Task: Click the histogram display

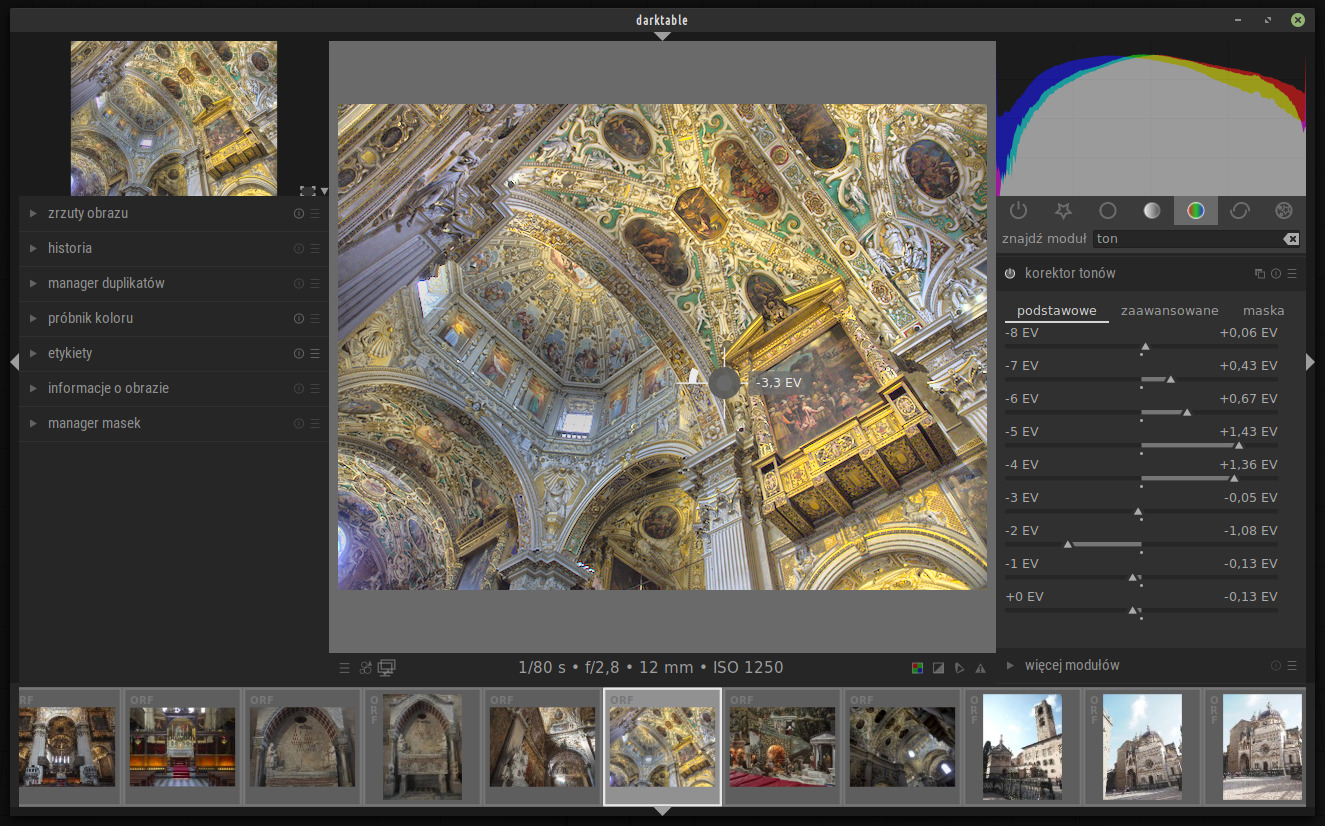Action: point(1151,118)
